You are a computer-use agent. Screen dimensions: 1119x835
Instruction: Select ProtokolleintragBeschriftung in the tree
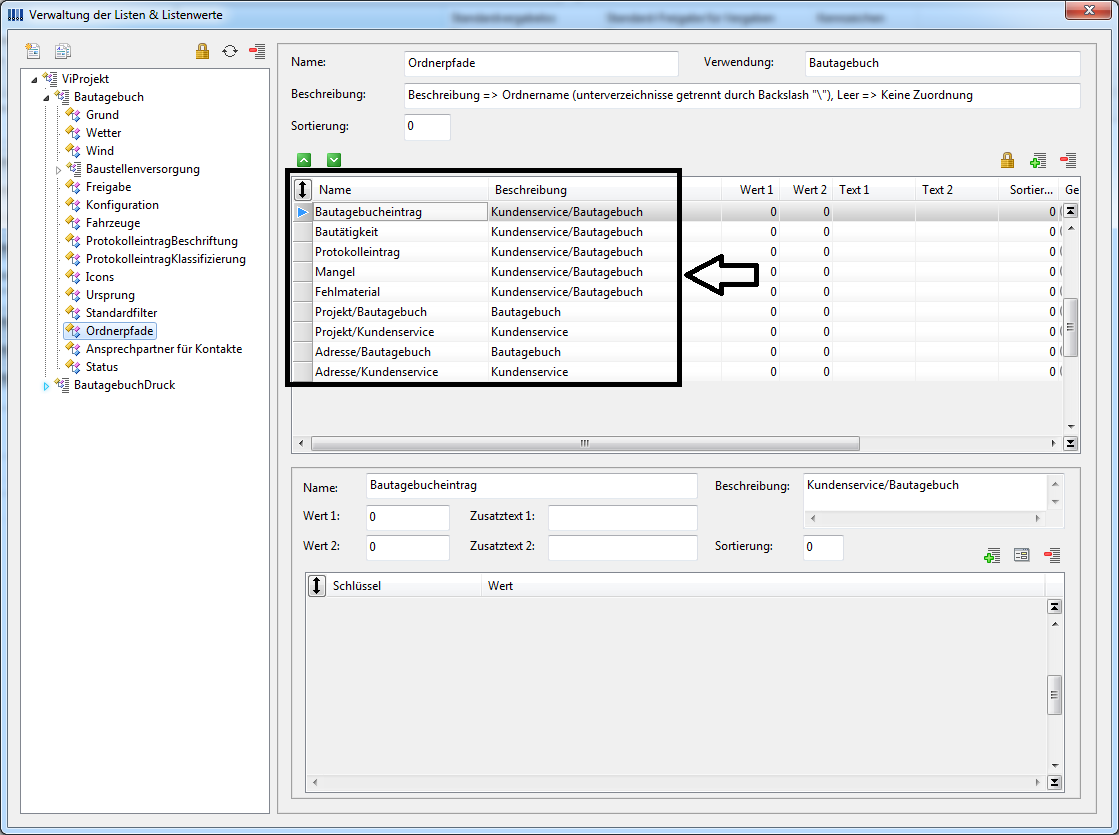[x=161, y=241]
